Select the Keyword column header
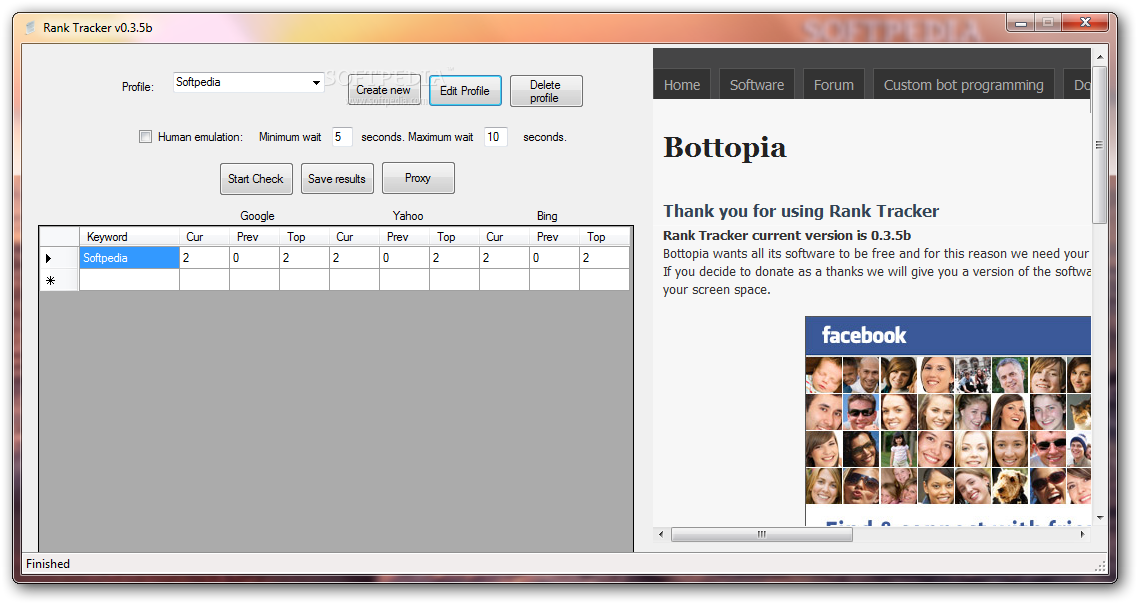The width and height of the screenshot is (1138, 604). click(129, 237)
